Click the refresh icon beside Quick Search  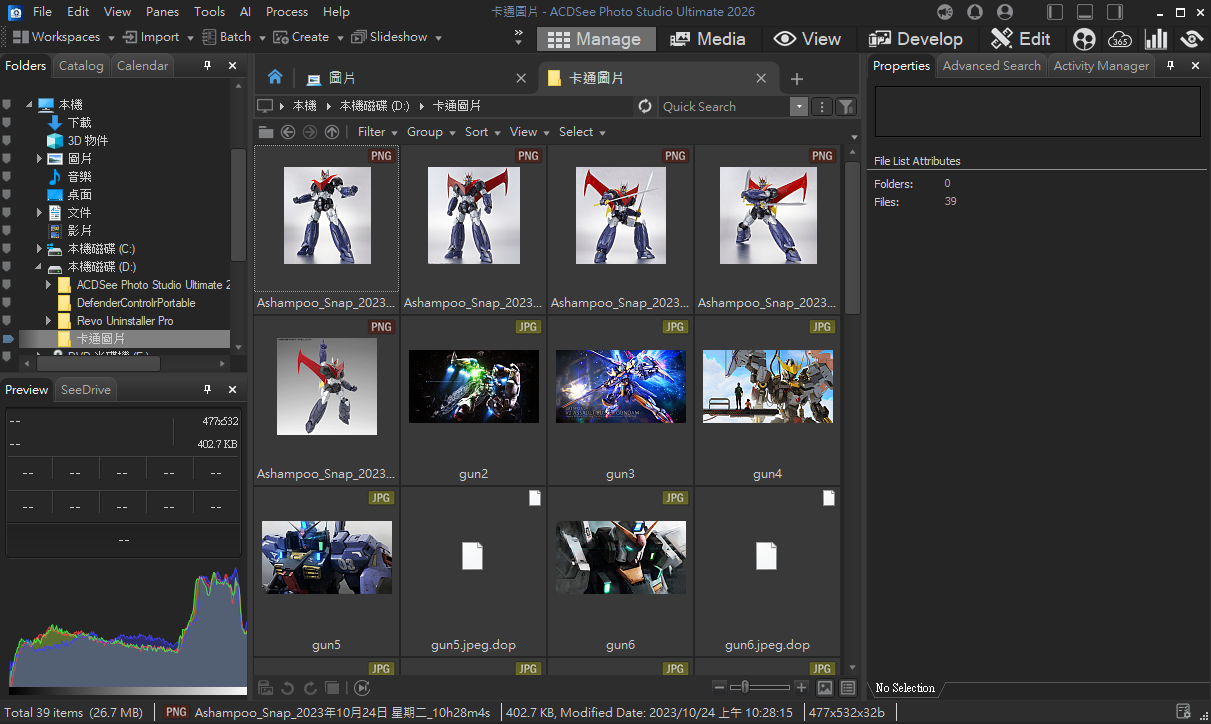[x=645, y=106]
